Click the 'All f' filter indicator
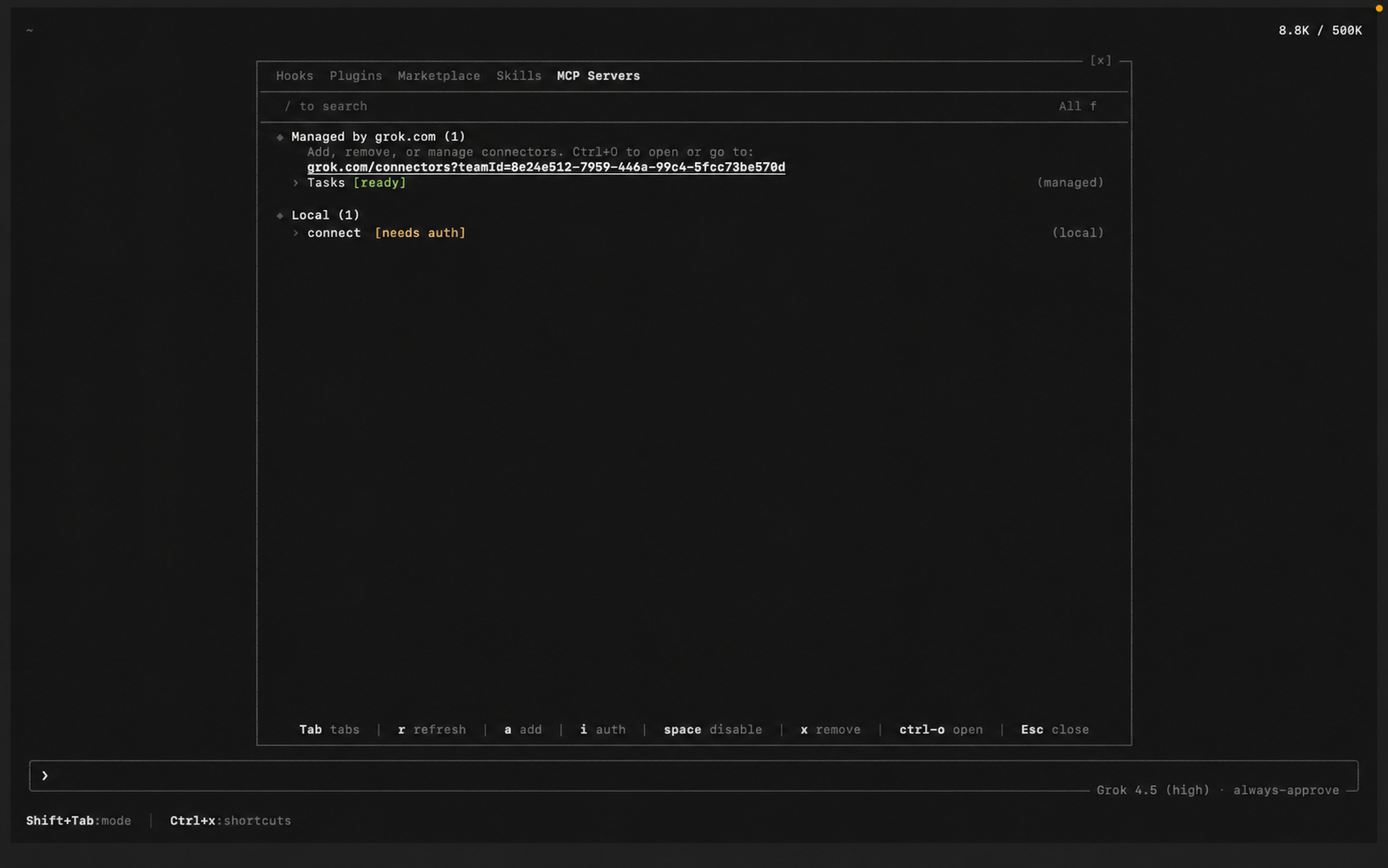1388x868 pixels. click(x=1077, y=107)
